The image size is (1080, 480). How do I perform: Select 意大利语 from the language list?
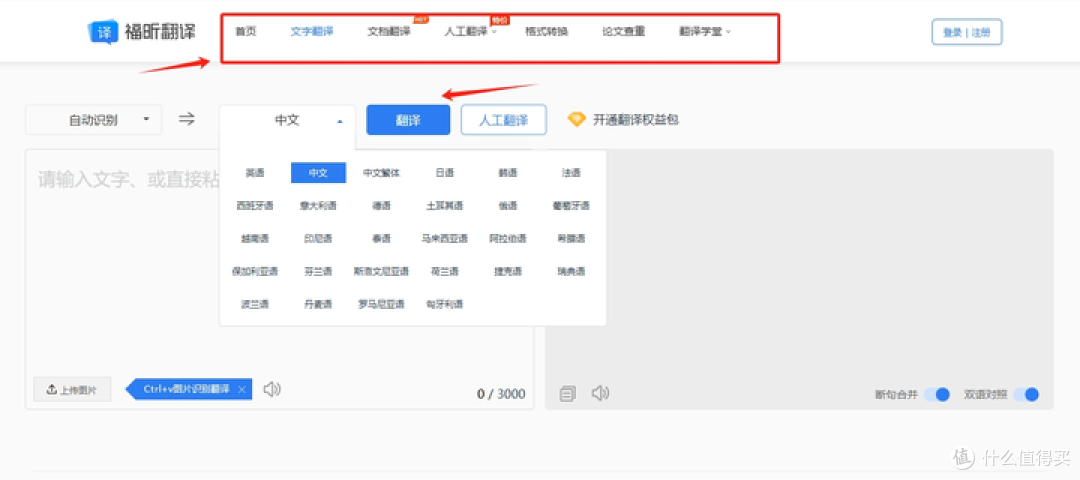click(x=318, y=206)
